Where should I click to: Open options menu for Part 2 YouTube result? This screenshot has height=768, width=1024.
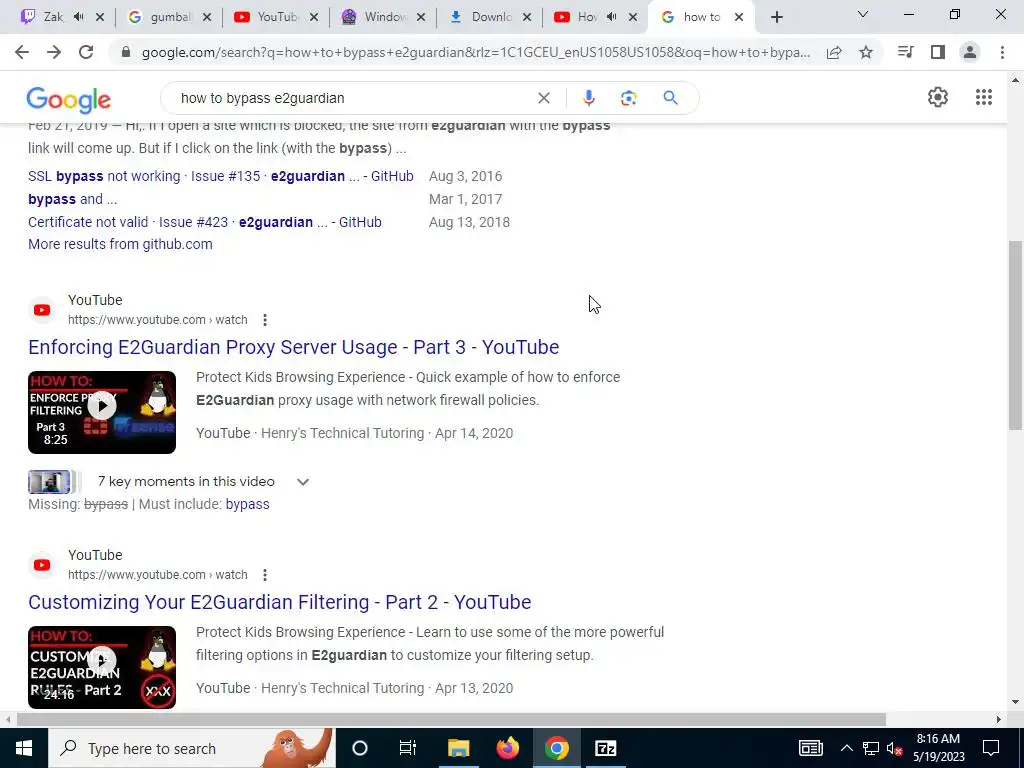(264, 575)
